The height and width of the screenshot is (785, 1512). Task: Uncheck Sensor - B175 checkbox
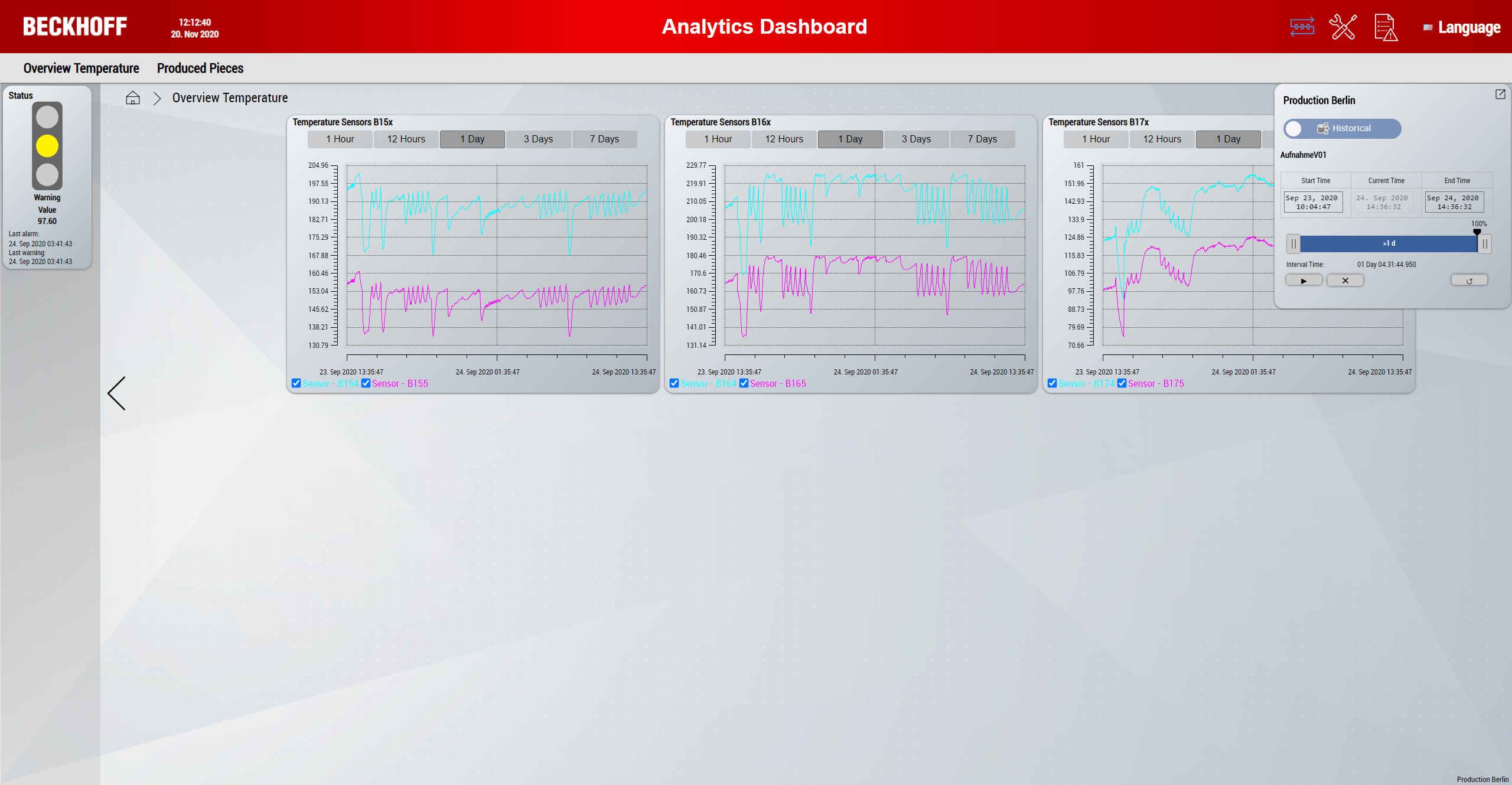click(x=1122, y=383)
